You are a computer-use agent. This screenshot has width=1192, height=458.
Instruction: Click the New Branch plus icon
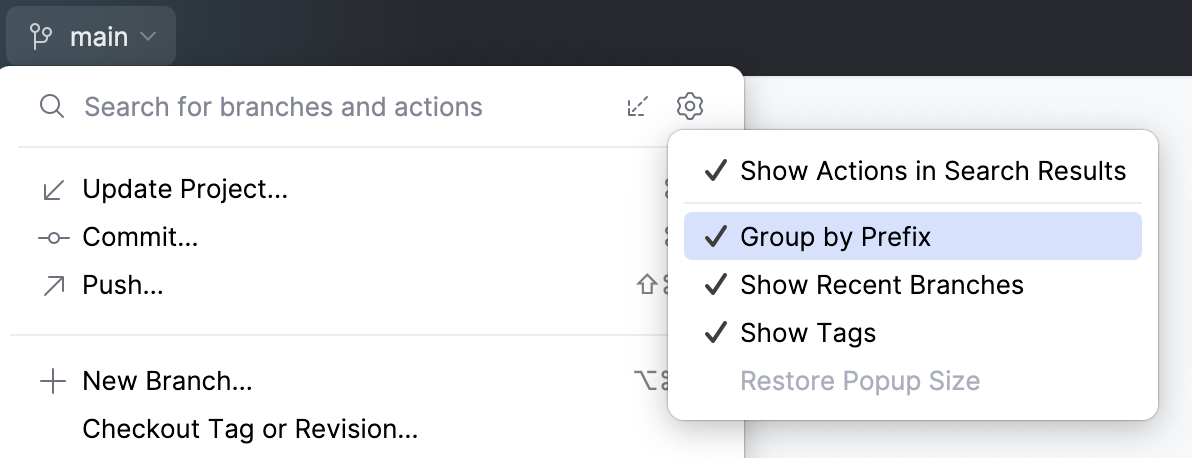[x=52, y=381]
